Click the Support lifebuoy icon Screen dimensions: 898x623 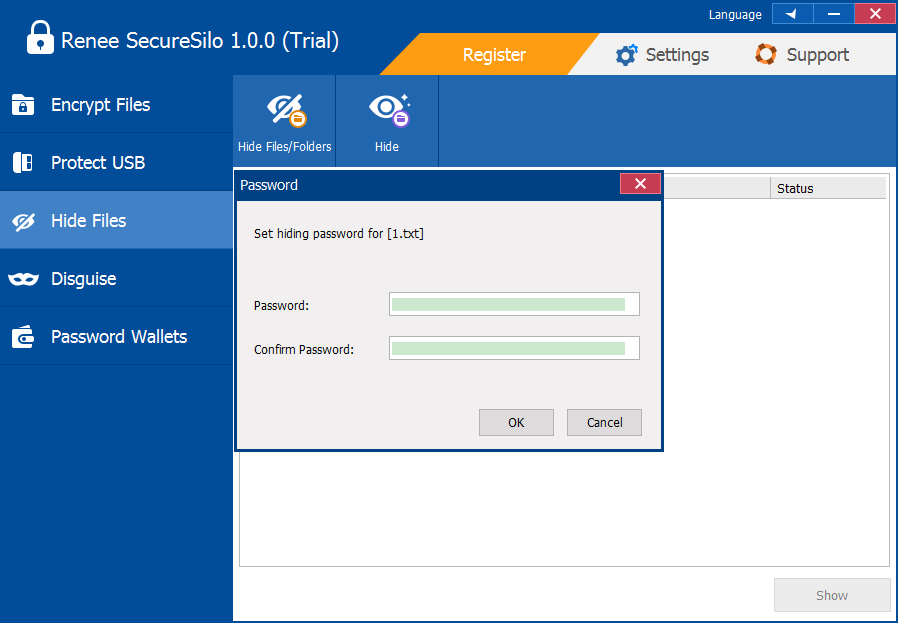(x=766, y=54)
